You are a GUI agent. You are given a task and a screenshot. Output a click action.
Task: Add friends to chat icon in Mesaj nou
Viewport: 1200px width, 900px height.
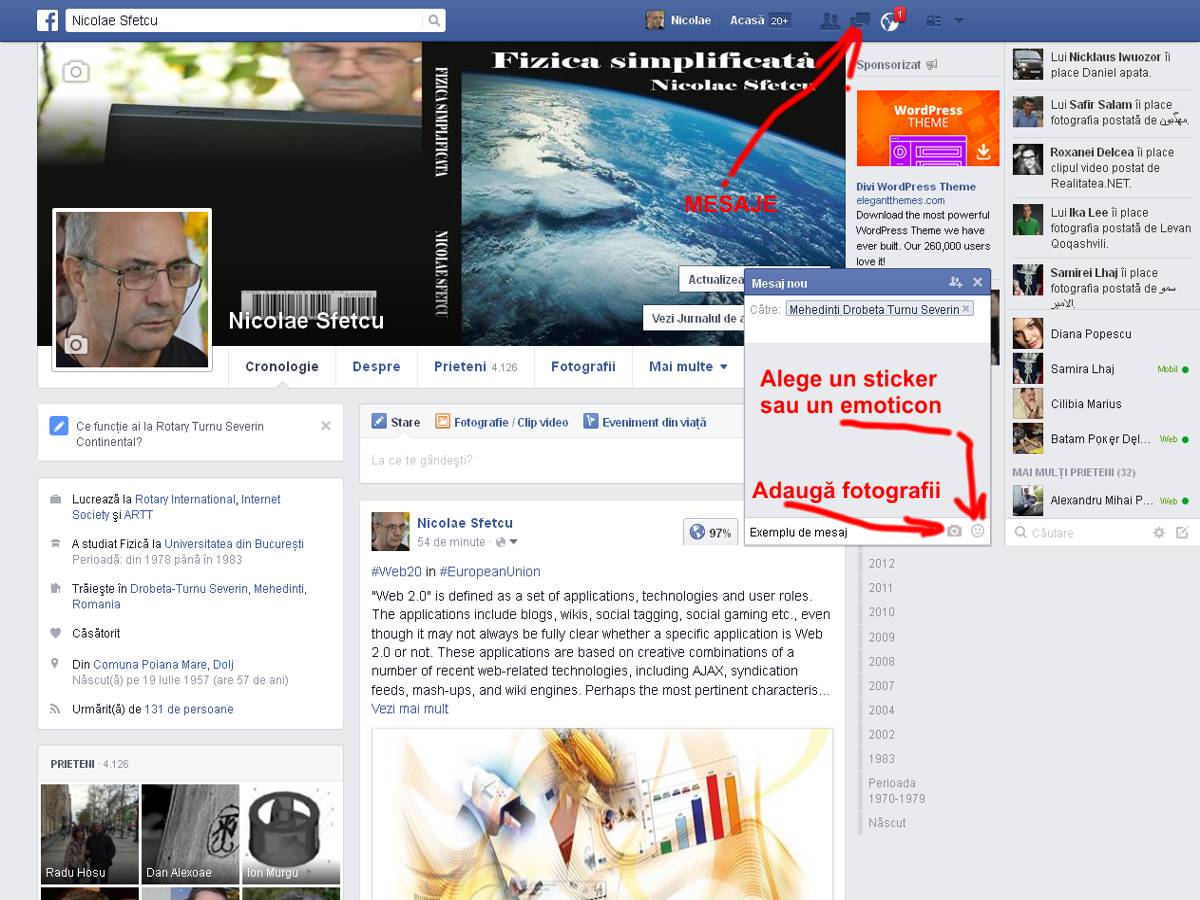point(956,283)
